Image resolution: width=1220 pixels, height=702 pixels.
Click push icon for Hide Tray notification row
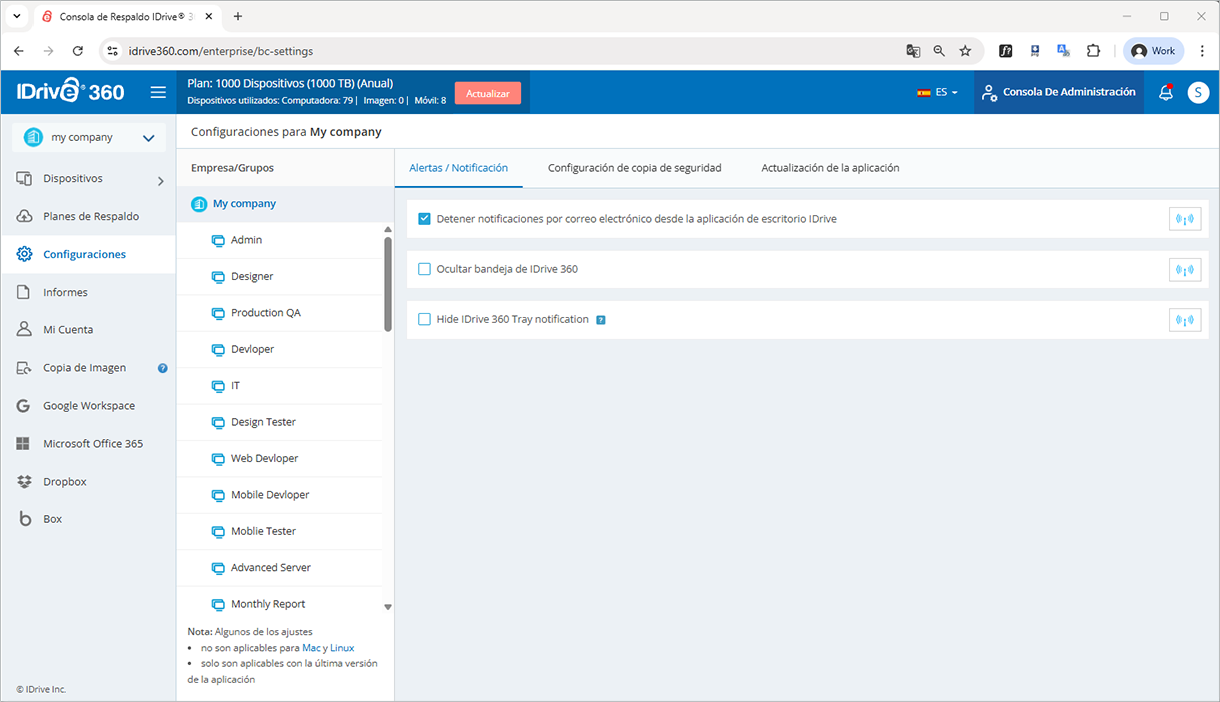pos(1184,320)
